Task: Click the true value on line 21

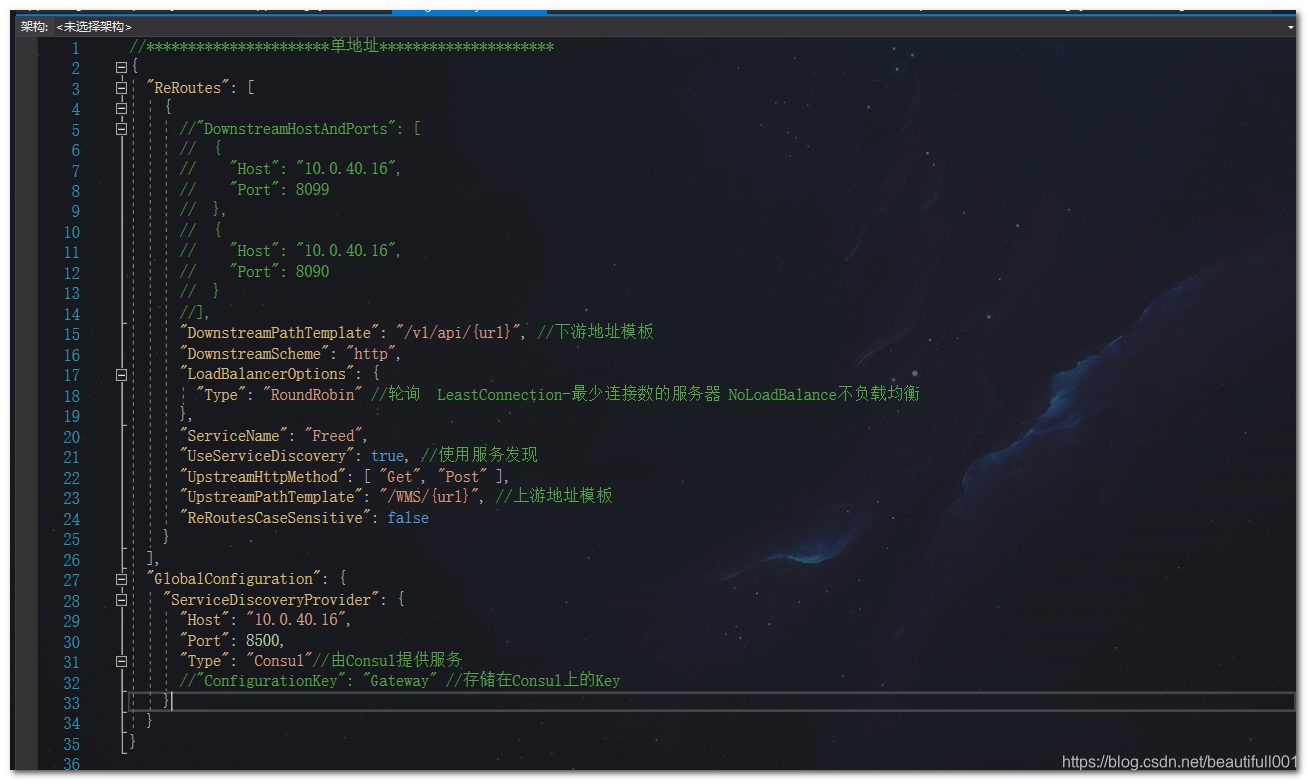Action: pos(387,456)
